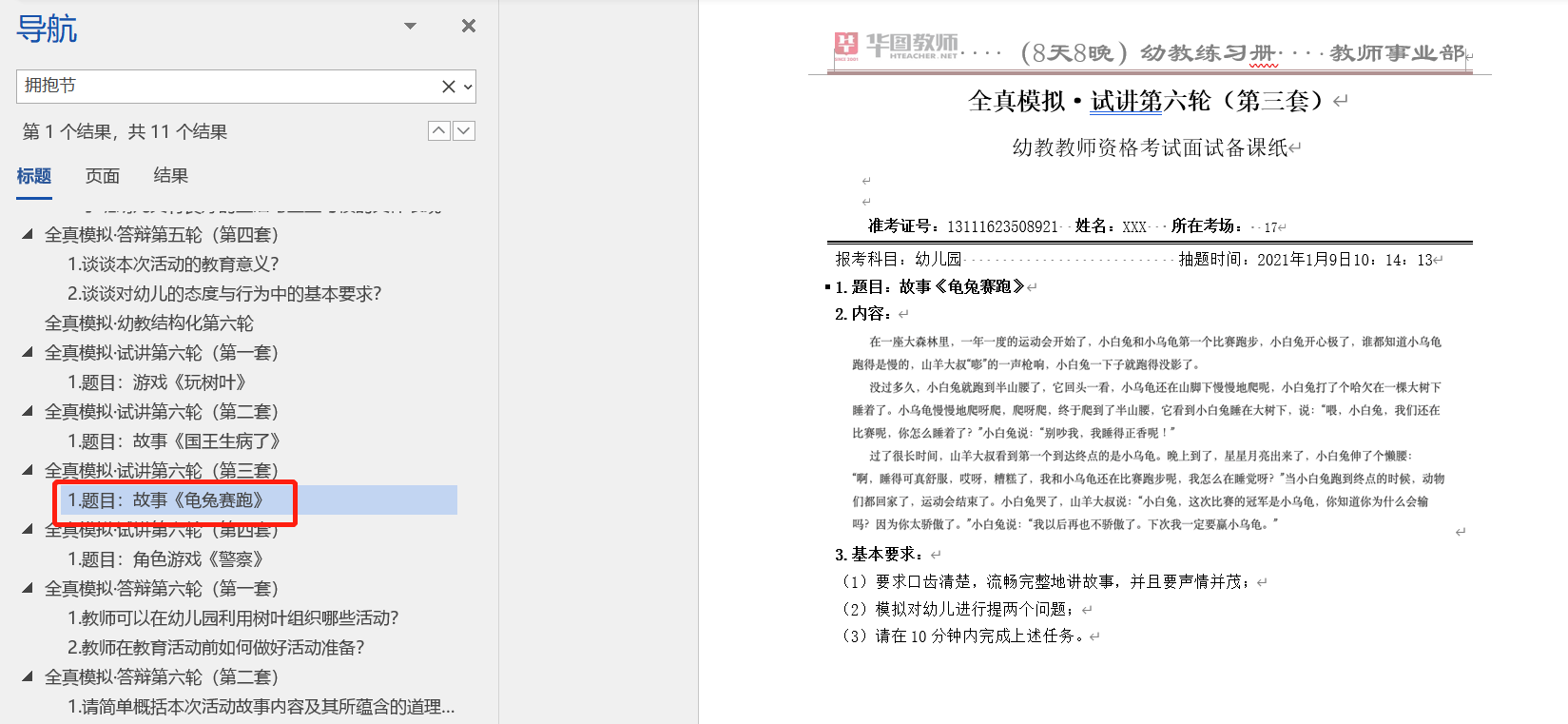The image size is (1568, 724).
Task: Switch to the 页面 tab
Action: (x=103, y=176)
